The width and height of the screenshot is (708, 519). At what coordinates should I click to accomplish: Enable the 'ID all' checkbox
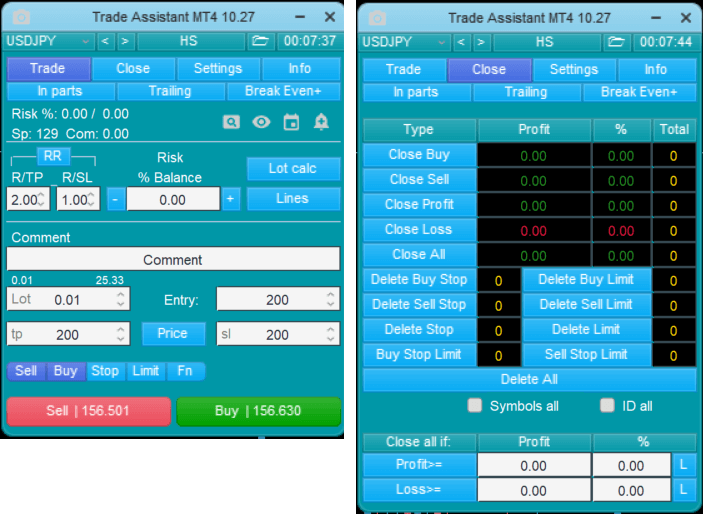(607, 406)
